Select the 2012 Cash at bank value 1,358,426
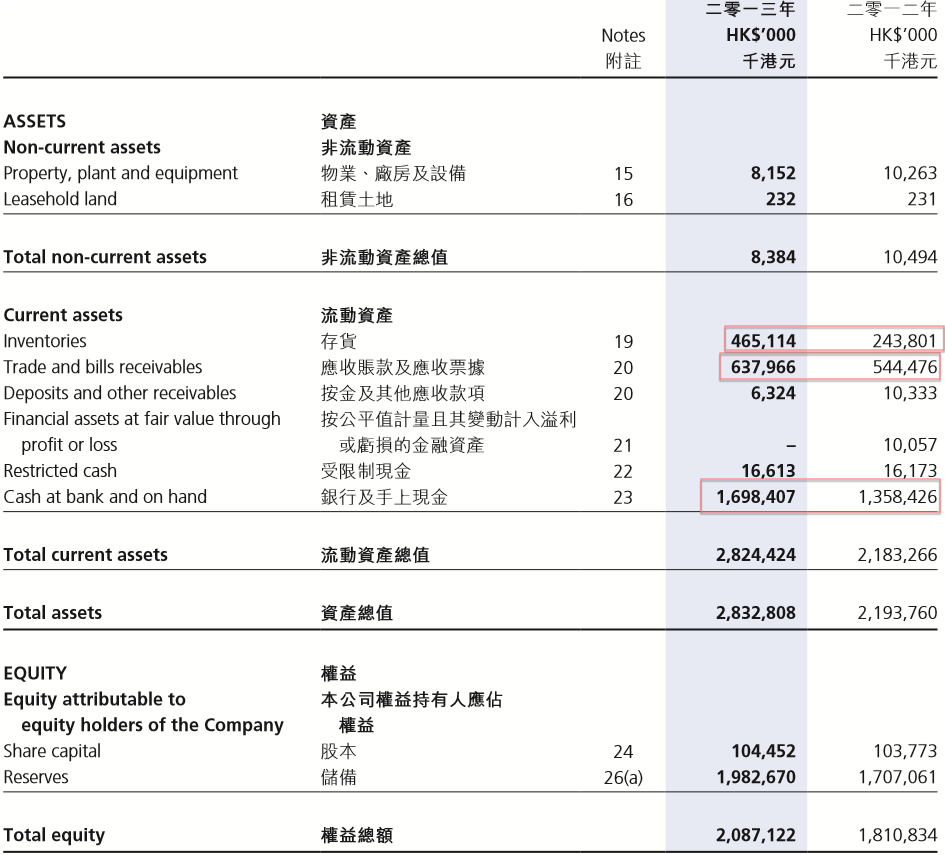The width and height of the screenshot is (945, 855). tap(896, 497)
